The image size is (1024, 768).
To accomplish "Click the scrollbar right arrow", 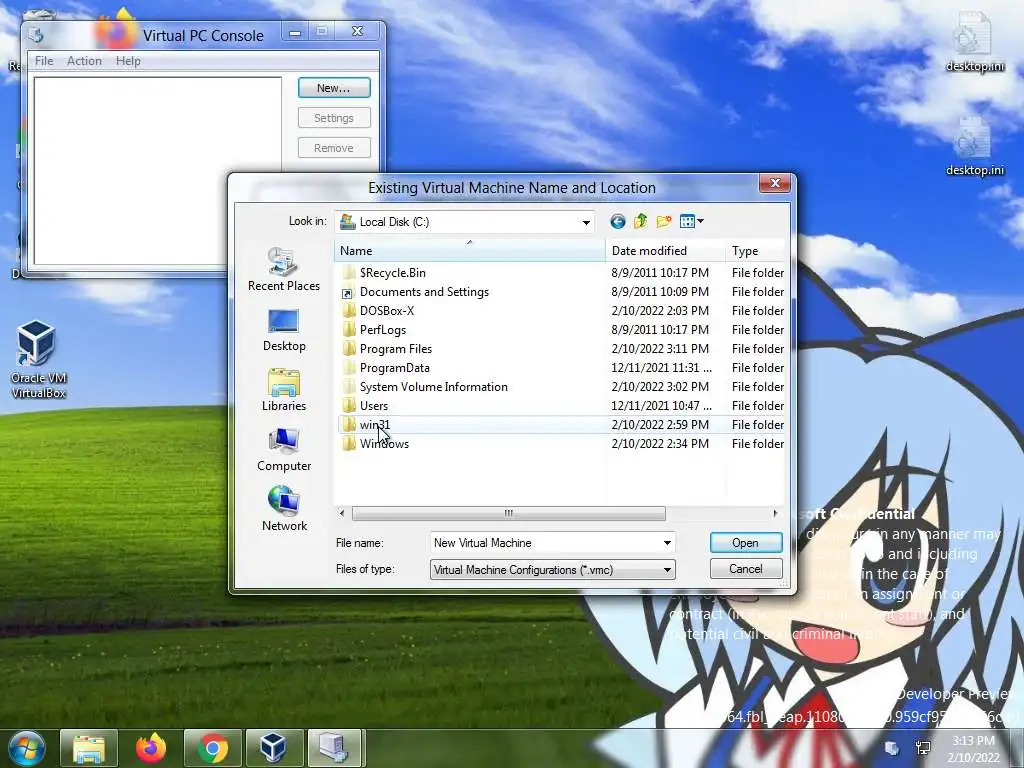I will pyautogui.click(x=775, y=513).
